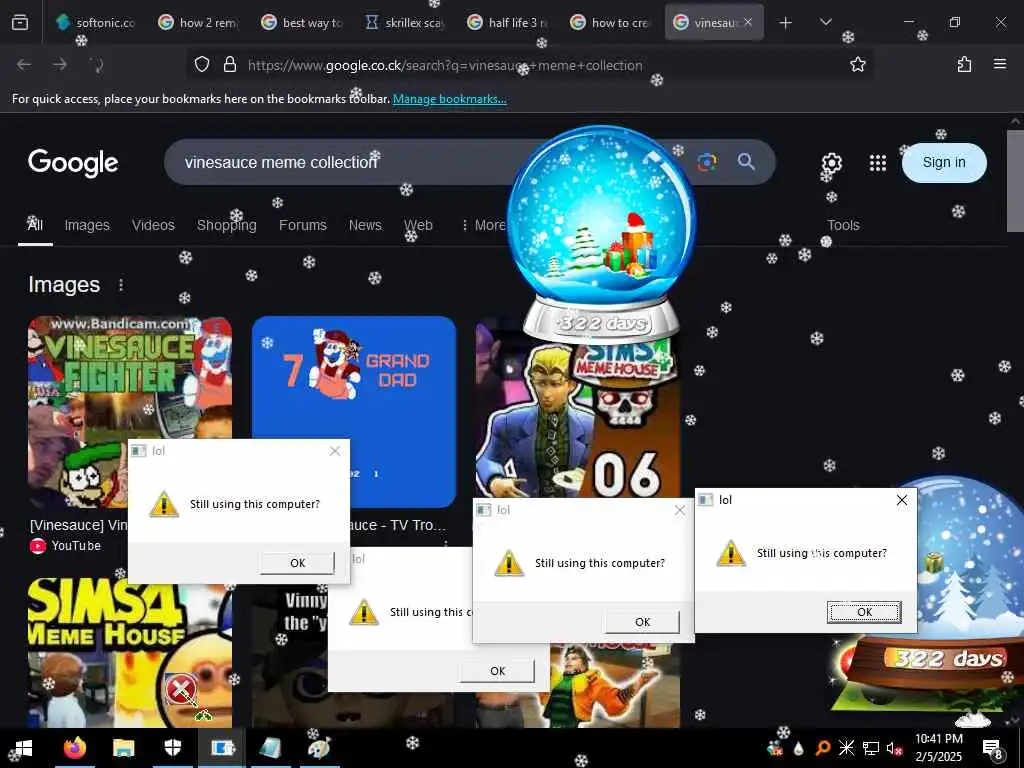The image size is (1024, 768).
Task: Open Firefox from the taskbar
Action: pyautogui.click(x=74, y=748)
